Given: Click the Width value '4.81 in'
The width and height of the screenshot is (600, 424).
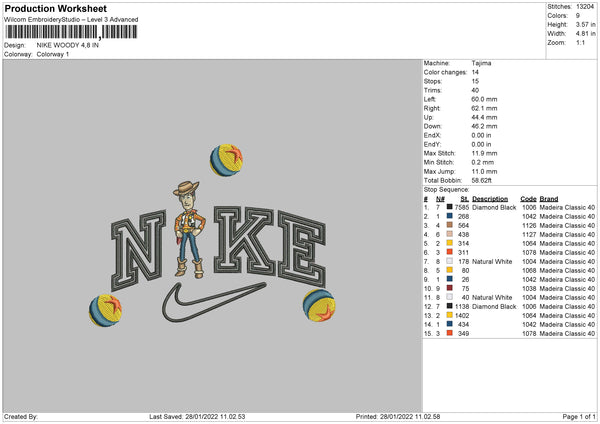Looking at the screenshot, I should [585, 34].
